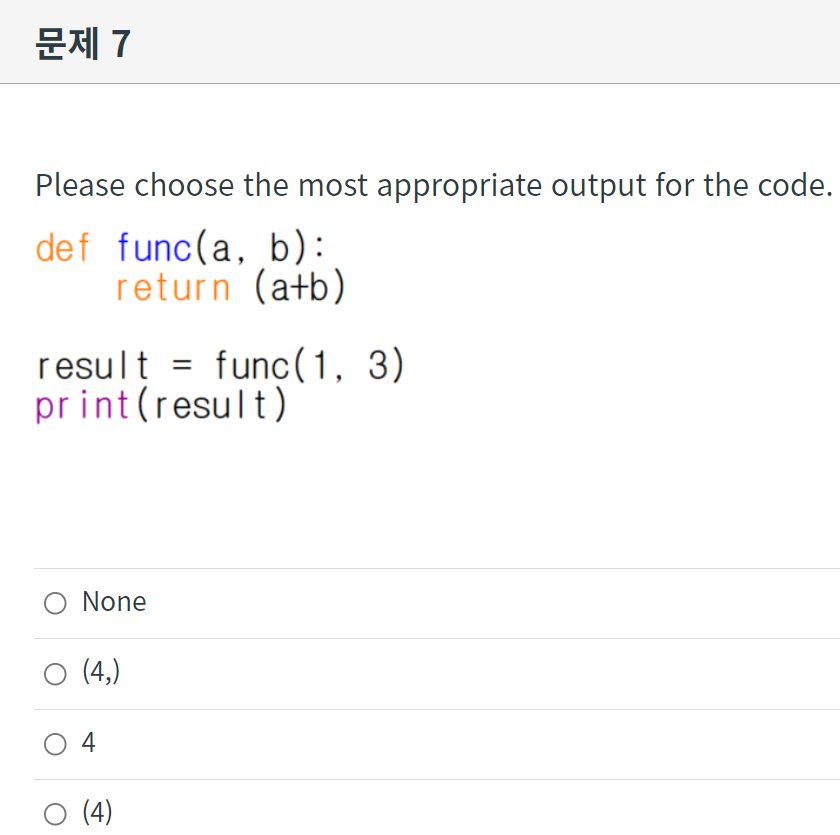Click the purple print keyword

pos(82,406)
